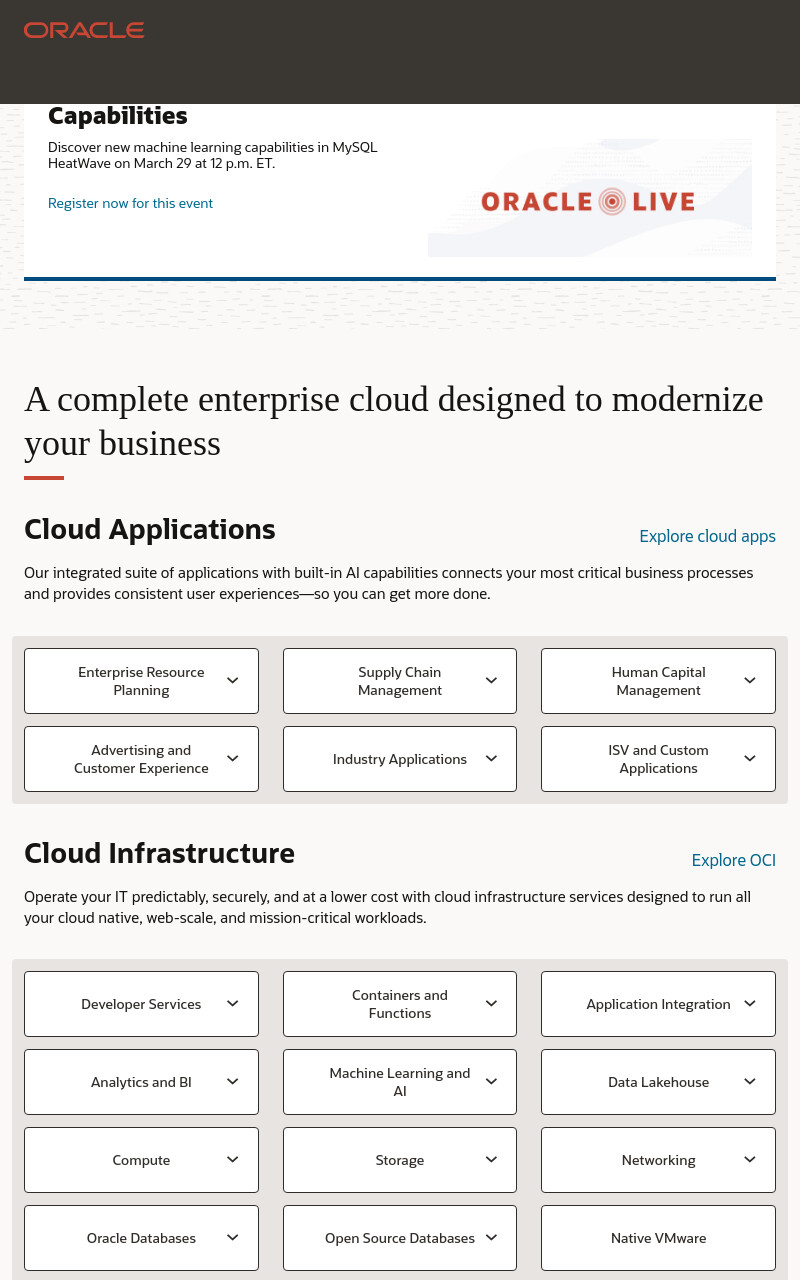This screenshot has height=1280, width=800.
Task: Expand the Networking dropdown
Action: [x=658, y=1160]
